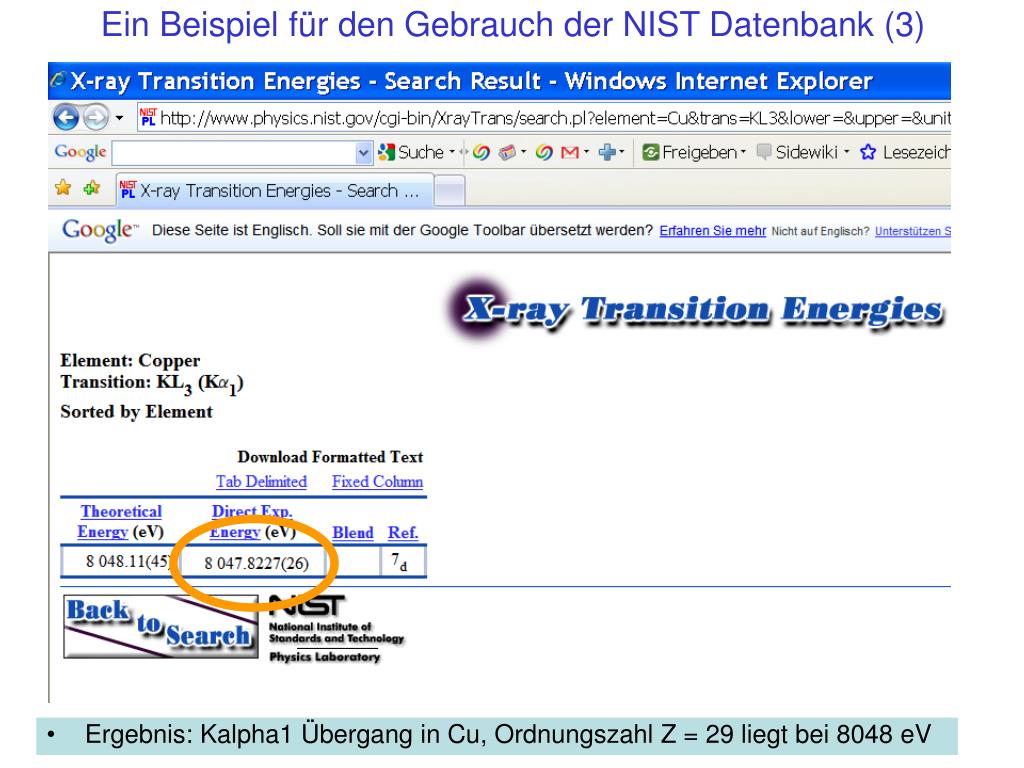Follow the Erfahren Sie mehr link
Screen dimensions: 1024x768
[x=712, y=231]
